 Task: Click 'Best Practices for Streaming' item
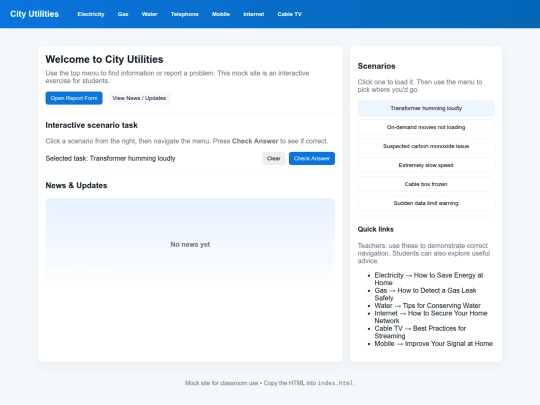tap(420, 332)
